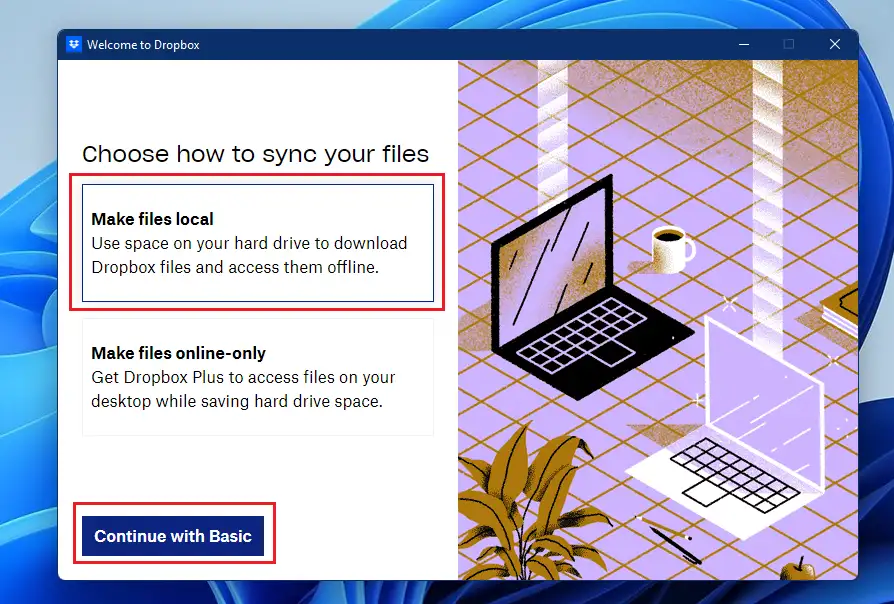Click the isometric laptops illustration

pos(658,320)
